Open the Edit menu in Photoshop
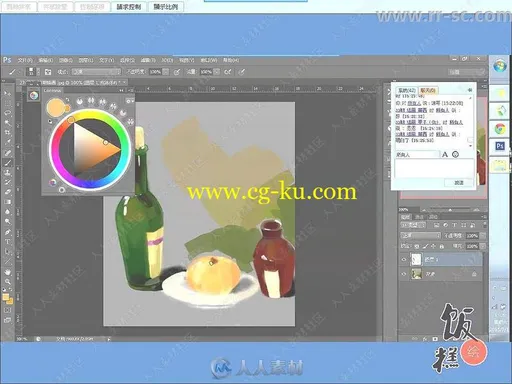The width and height of the screenshot is (512, 384). pos(46,60)
